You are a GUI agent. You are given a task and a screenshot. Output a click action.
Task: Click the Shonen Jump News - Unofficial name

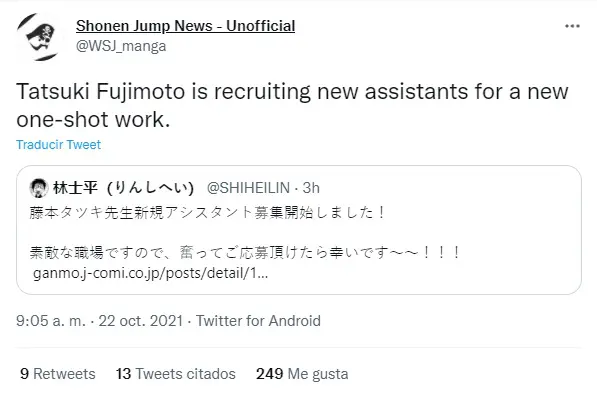coord(185,26)
